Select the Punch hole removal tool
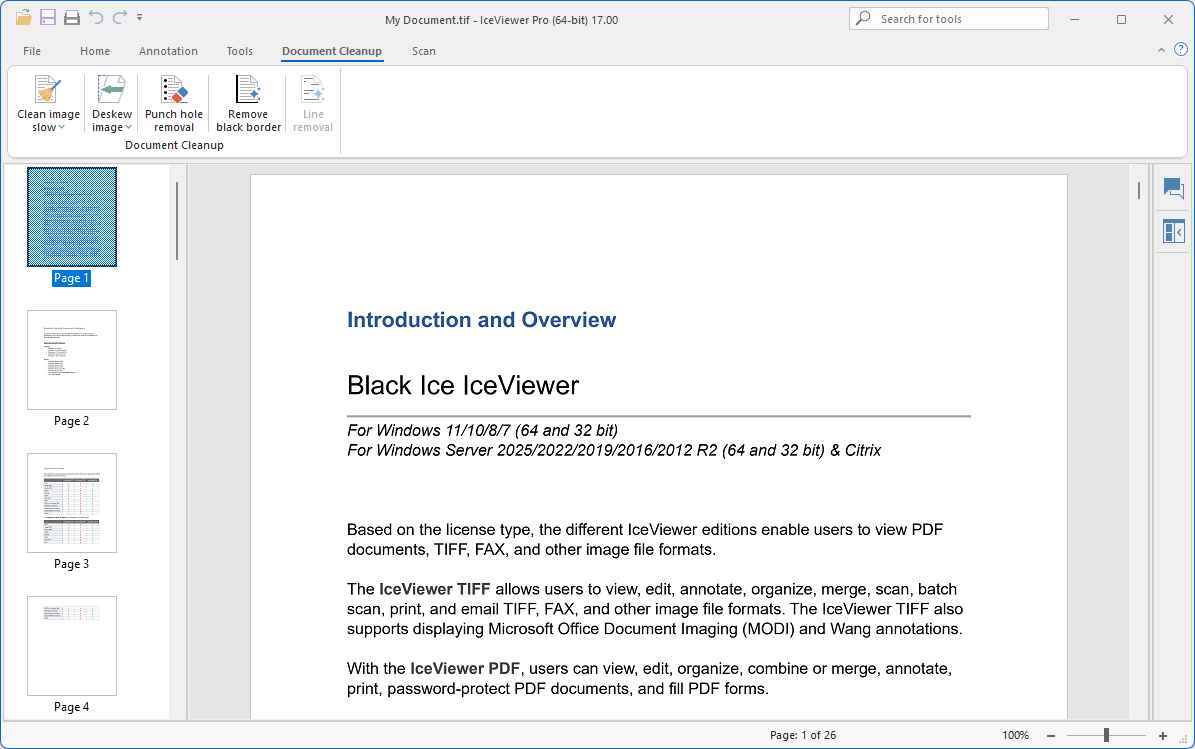 (x=174, y=90)
